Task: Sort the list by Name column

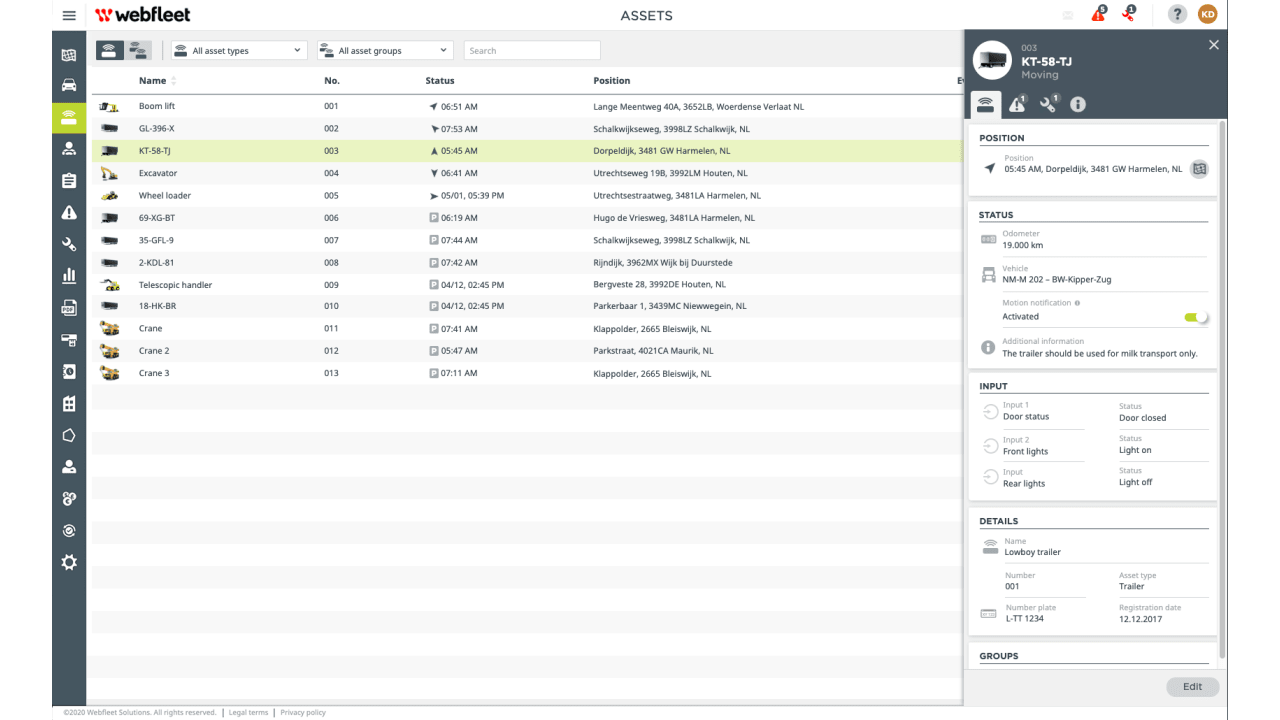Action: (x=157, y=81)
